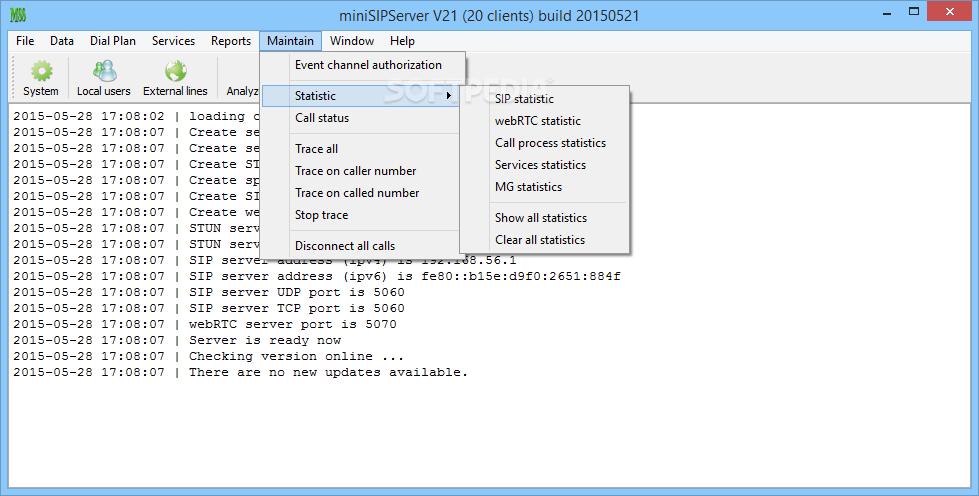
Task: Minimize the miniSIPServer window
Action: coord(887,12)
